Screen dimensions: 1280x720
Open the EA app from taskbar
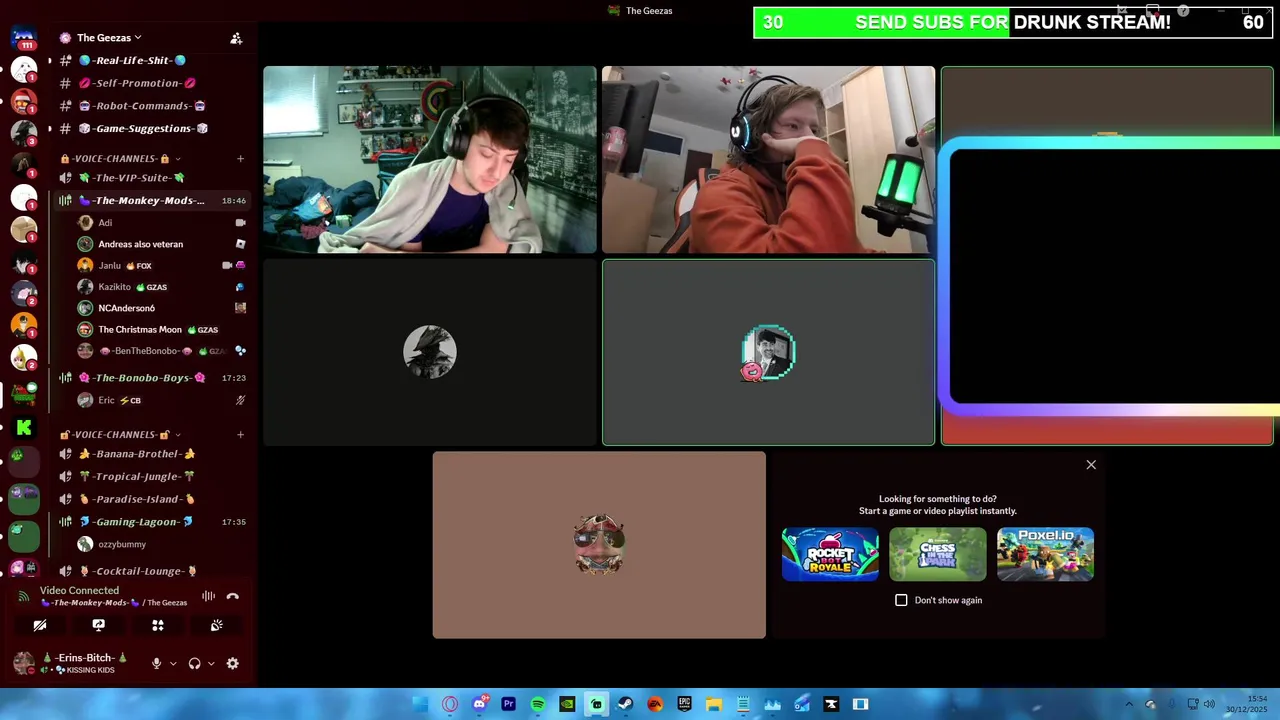(x=655, y=704)
